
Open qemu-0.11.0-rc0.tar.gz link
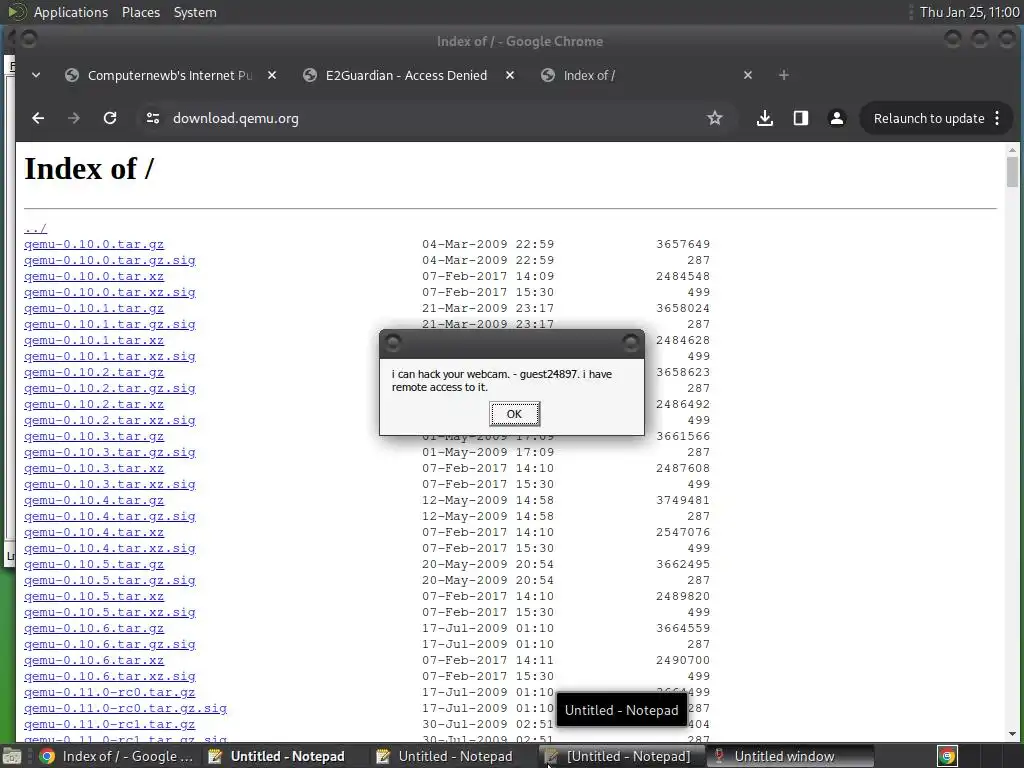pyautogui.click(x=110, y=692)
